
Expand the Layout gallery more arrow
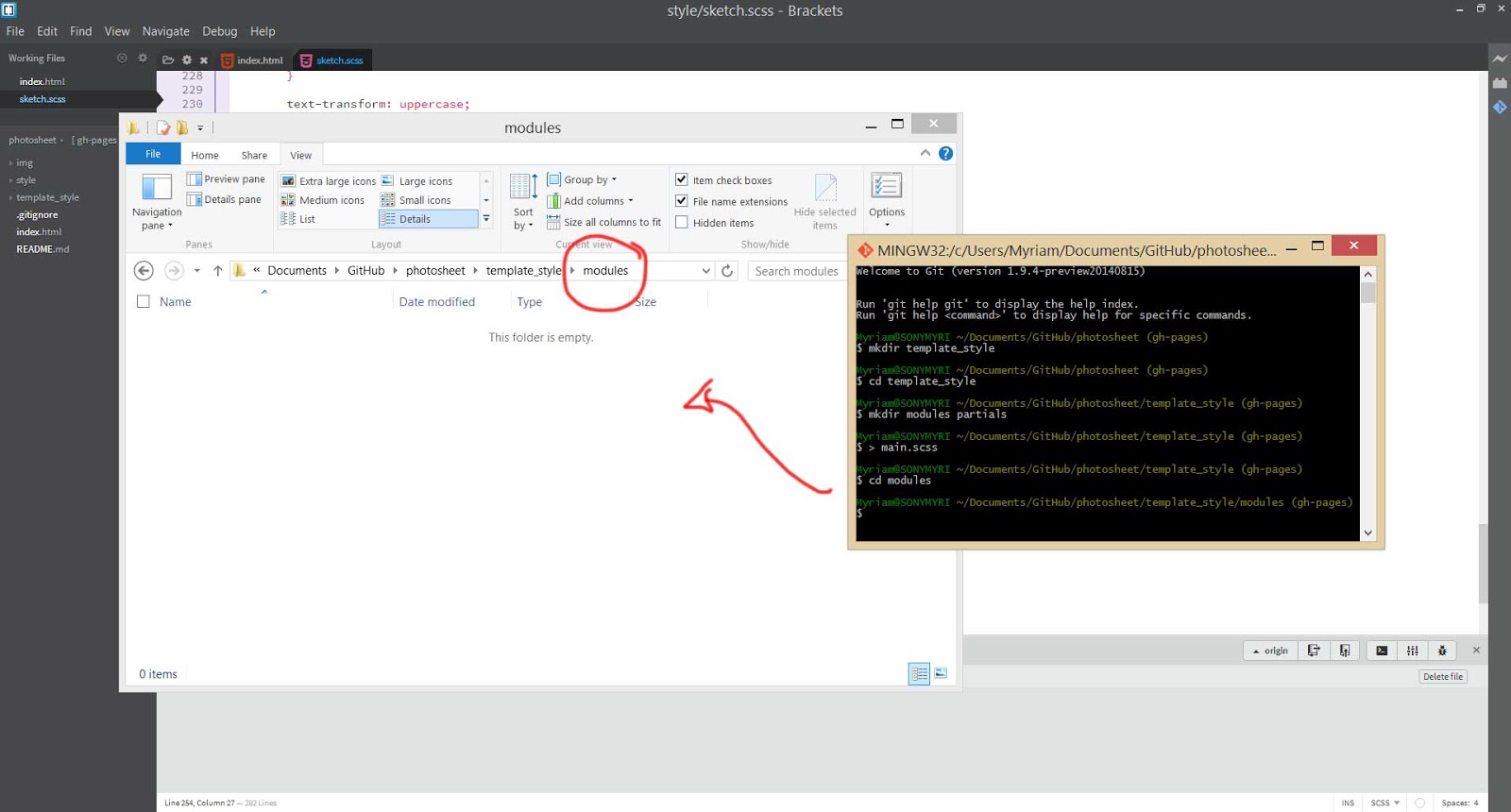486,219
